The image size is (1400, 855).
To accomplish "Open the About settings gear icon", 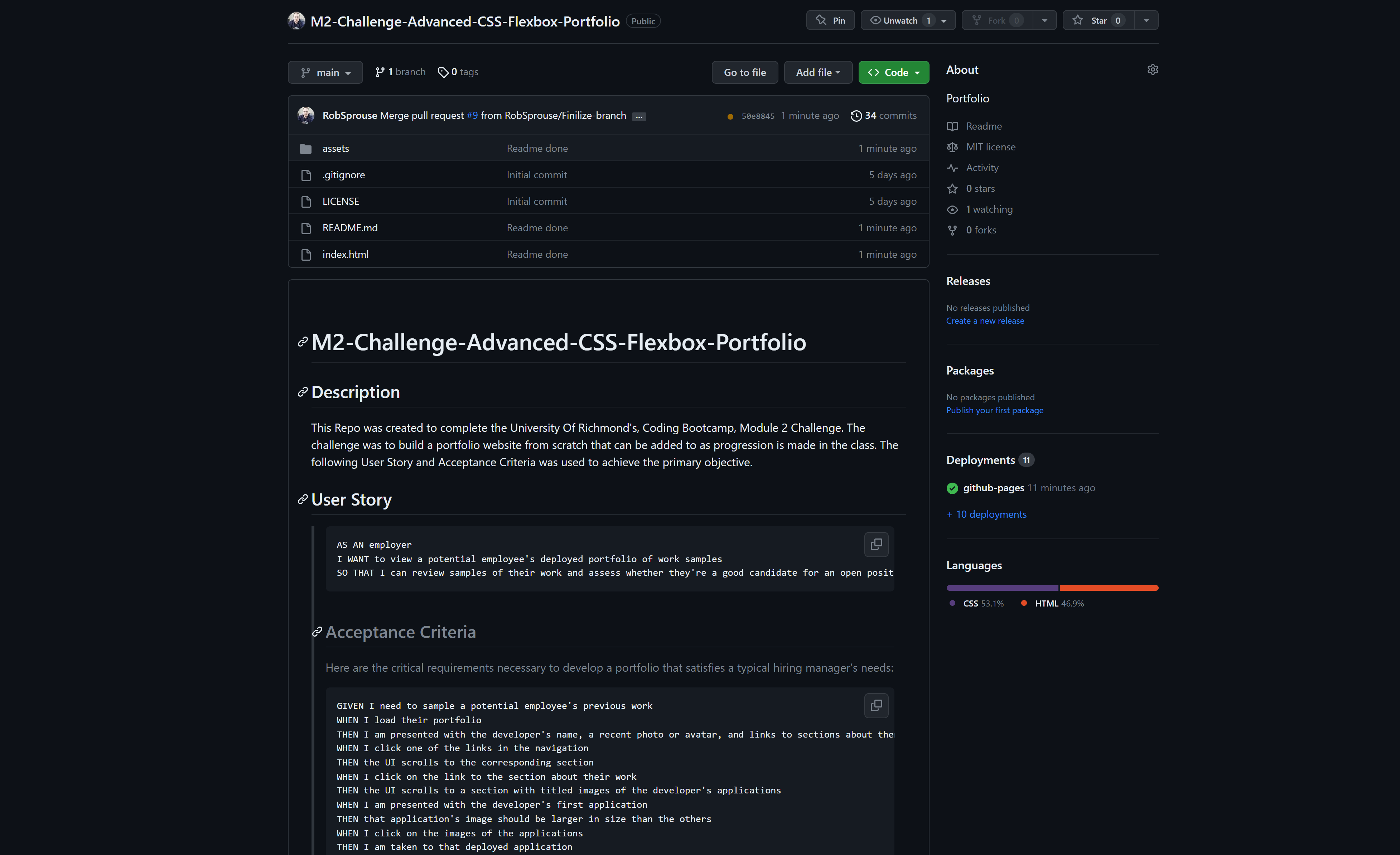I will pos(1152,69).
